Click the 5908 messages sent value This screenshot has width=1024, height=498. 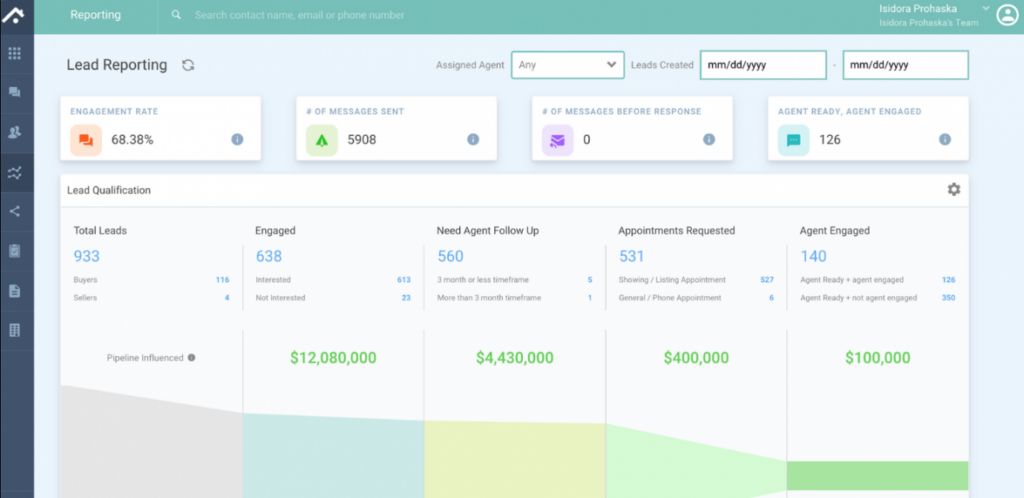tap(361, 139)
